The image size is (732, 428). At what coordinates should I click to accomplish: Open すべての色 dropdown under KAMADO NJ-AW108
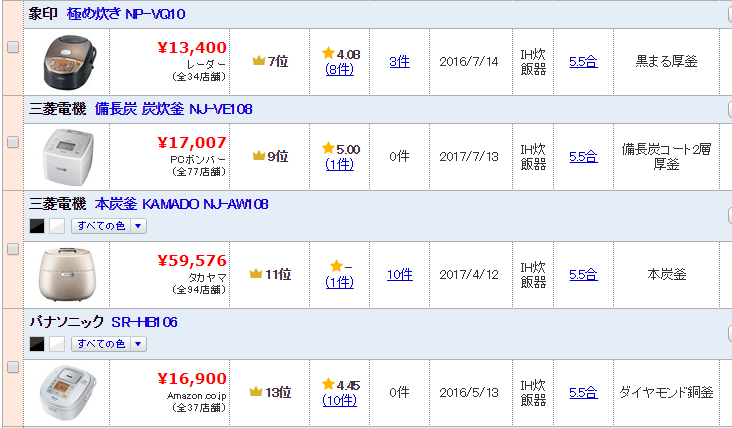point(109,226)
